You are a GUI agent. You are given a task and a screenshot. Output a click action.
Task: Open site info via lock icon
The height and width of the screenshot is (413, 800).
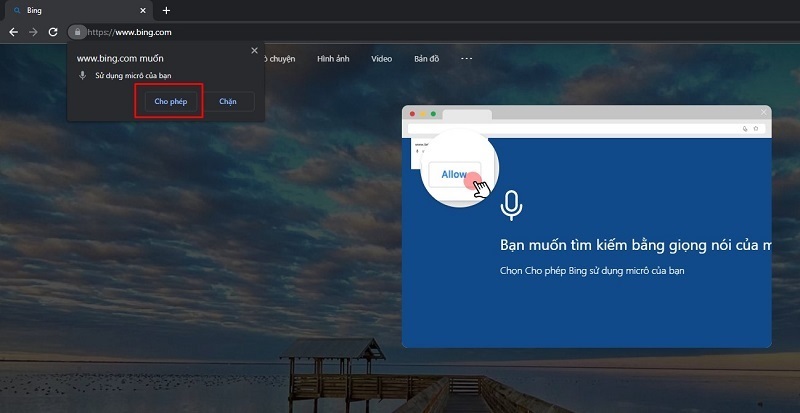click(x=77, y=32)
